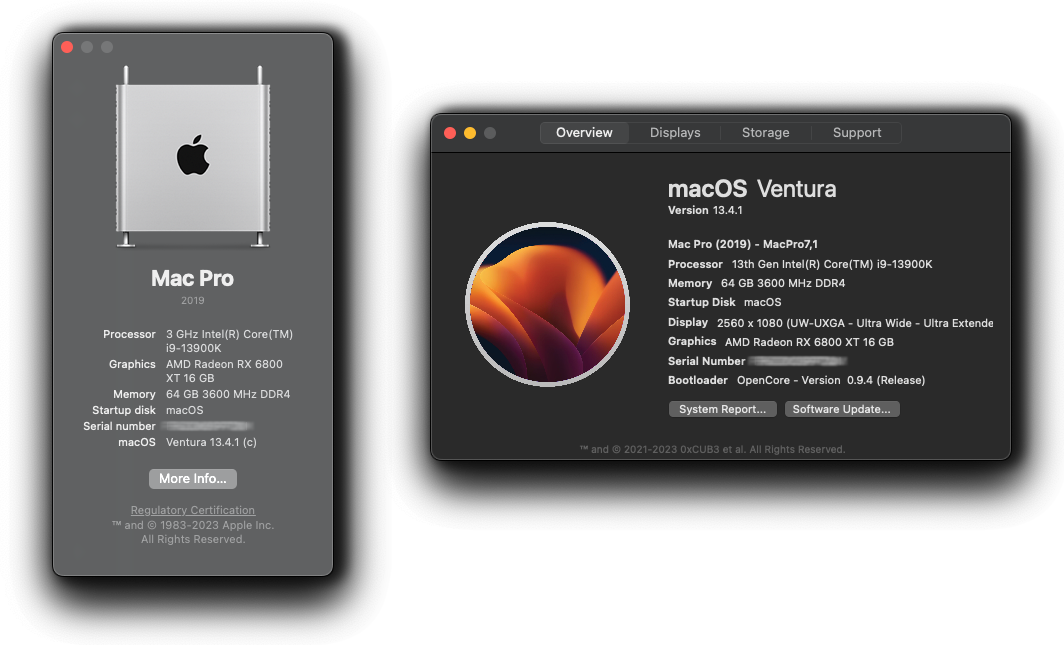Click Startup disk value in Mac Pro window
This screenshot has width=1064, height=645.
pos(185,410)
